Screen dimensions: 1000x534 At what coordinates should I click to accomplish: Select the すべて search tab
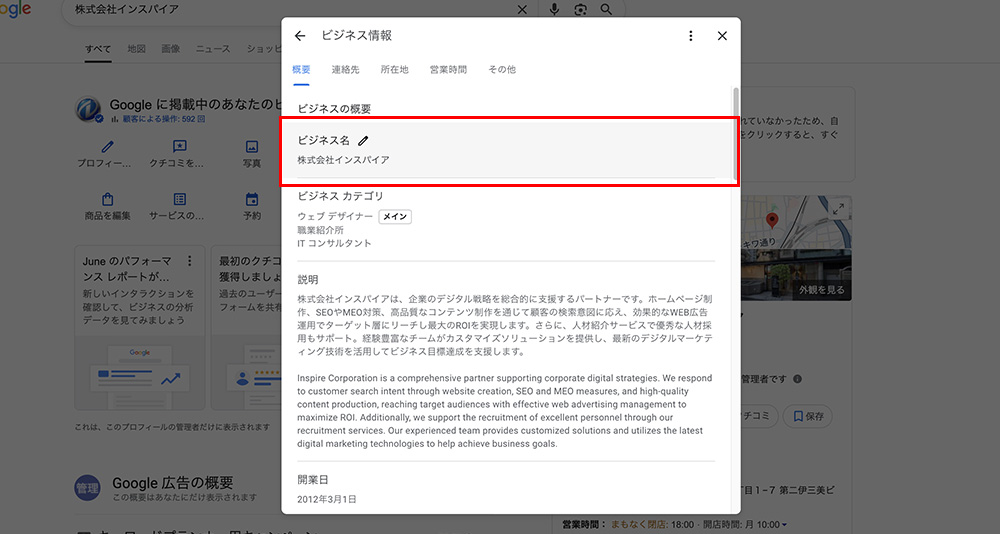[x=98, y=49]
